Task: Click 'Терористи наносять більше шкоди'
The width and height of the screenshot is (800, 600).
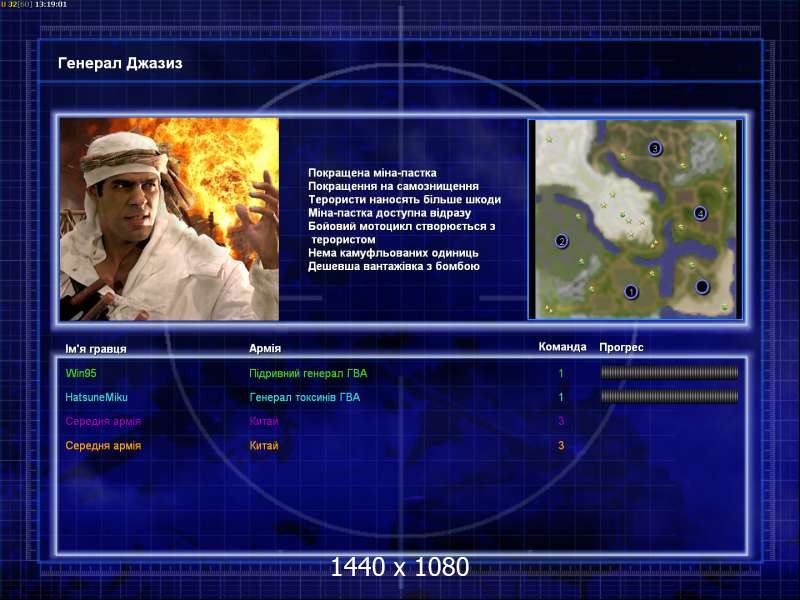Action: pyautogui.click(x=405, y=199)
